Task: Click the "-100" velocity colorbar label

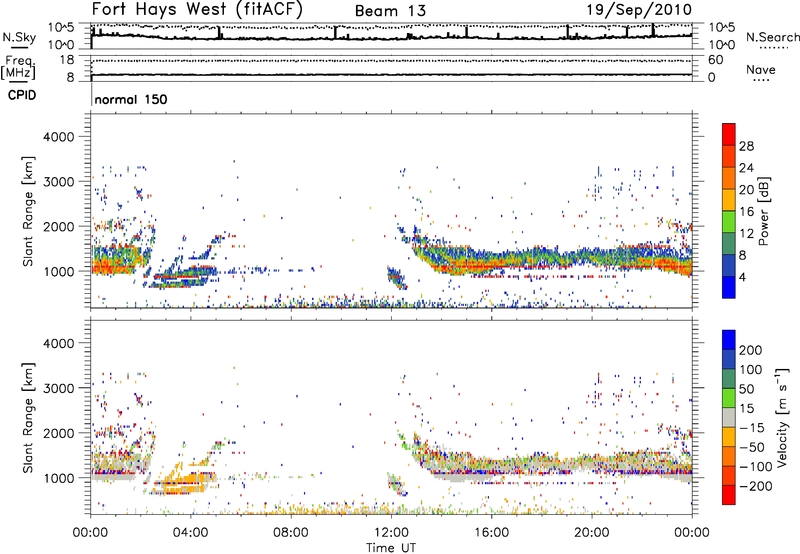Action: (x=755, y=466)
